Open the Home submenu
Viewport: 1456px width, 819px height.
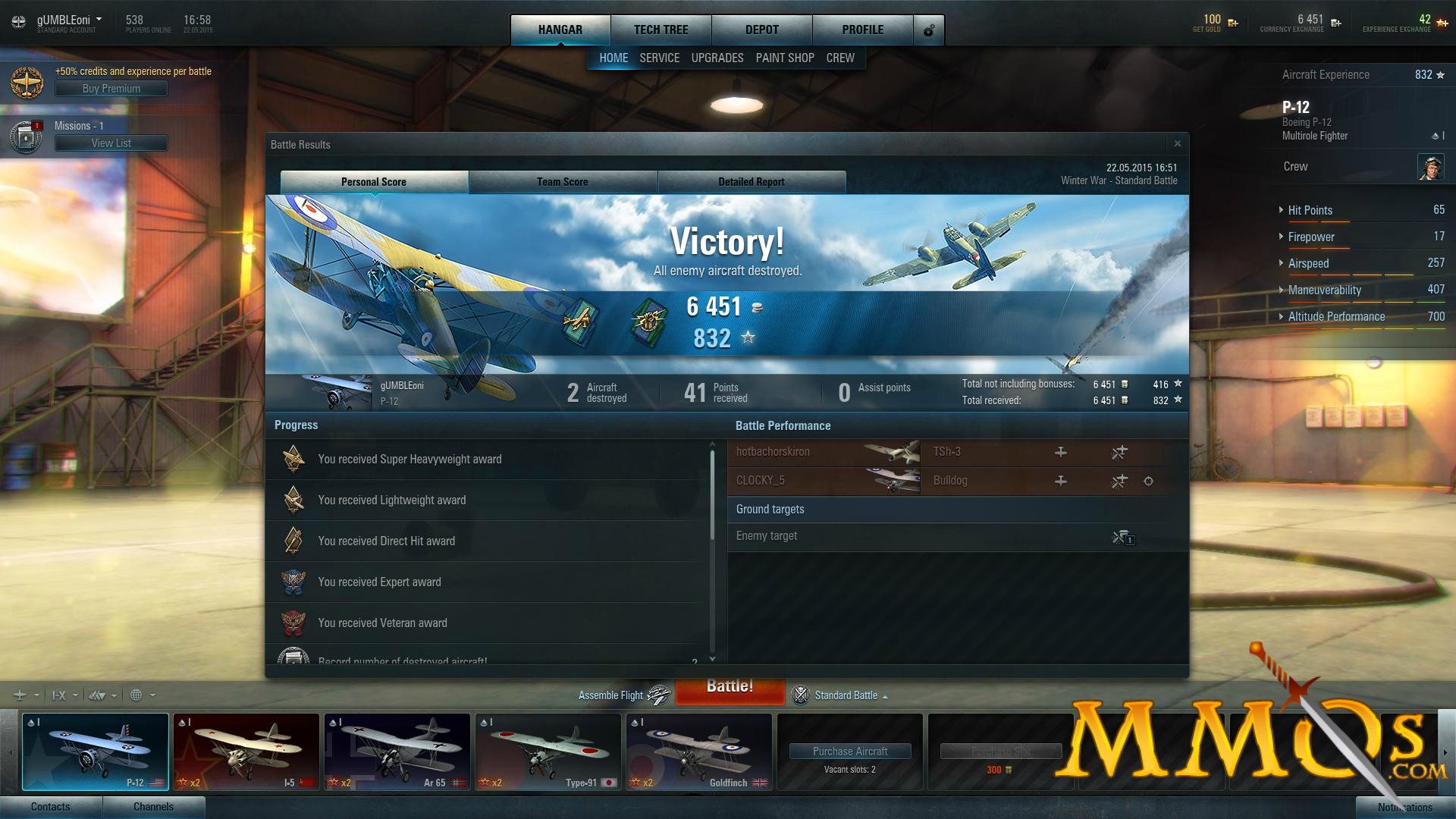click(613, 58)
